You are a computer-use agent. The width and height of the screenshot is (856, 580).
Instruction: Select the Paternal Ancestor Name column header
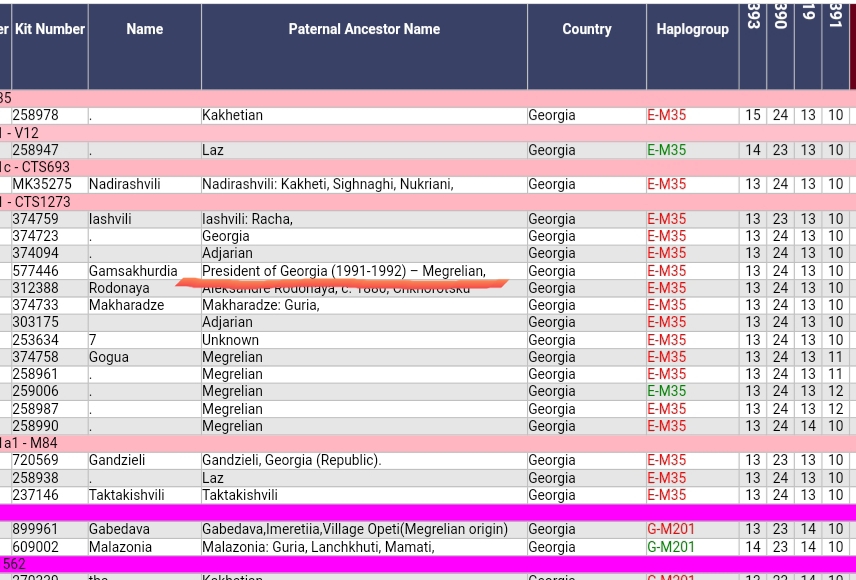[364, 30]
